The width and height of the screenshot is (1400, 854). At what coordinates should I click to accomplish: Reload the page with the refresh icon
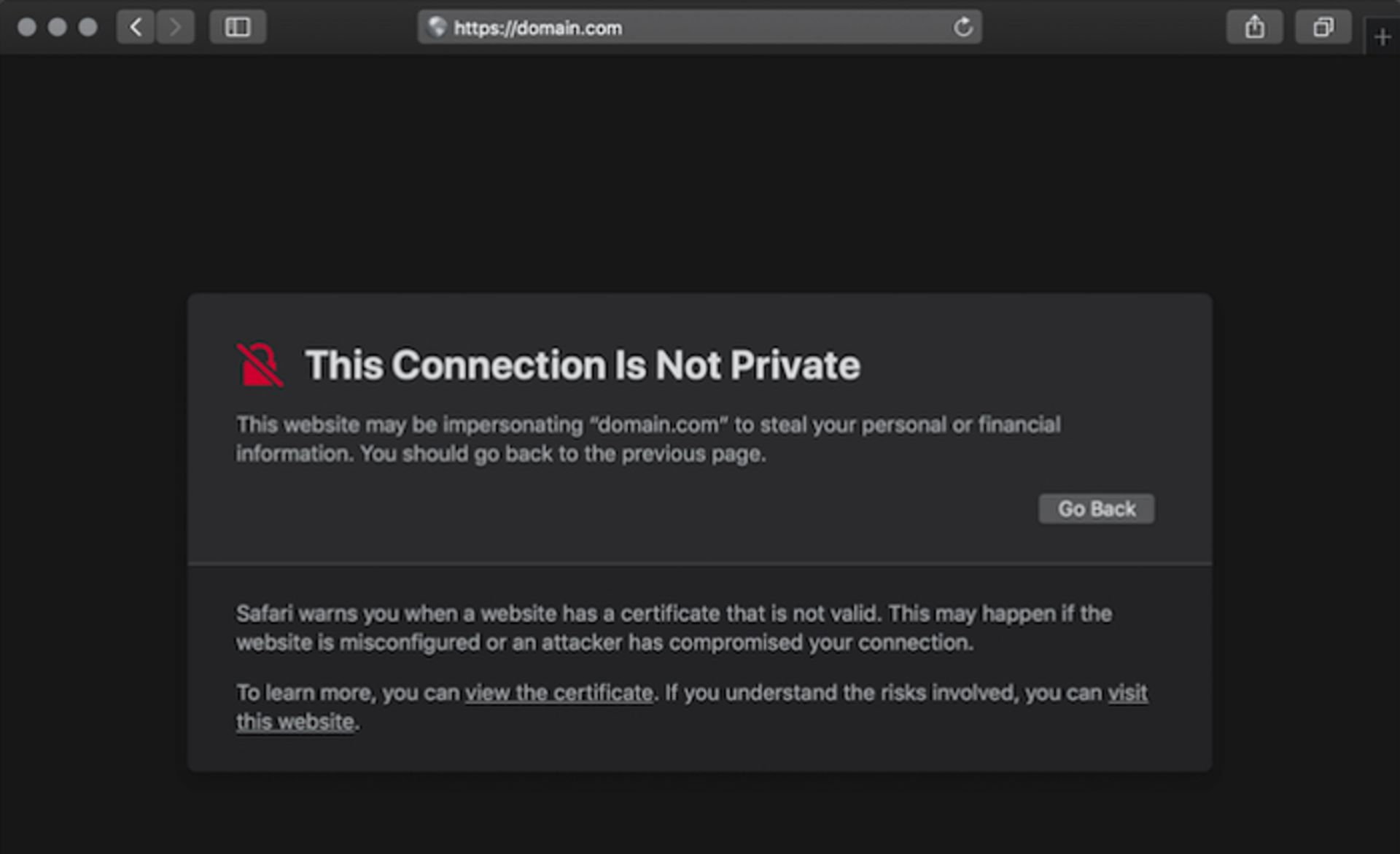963,28
